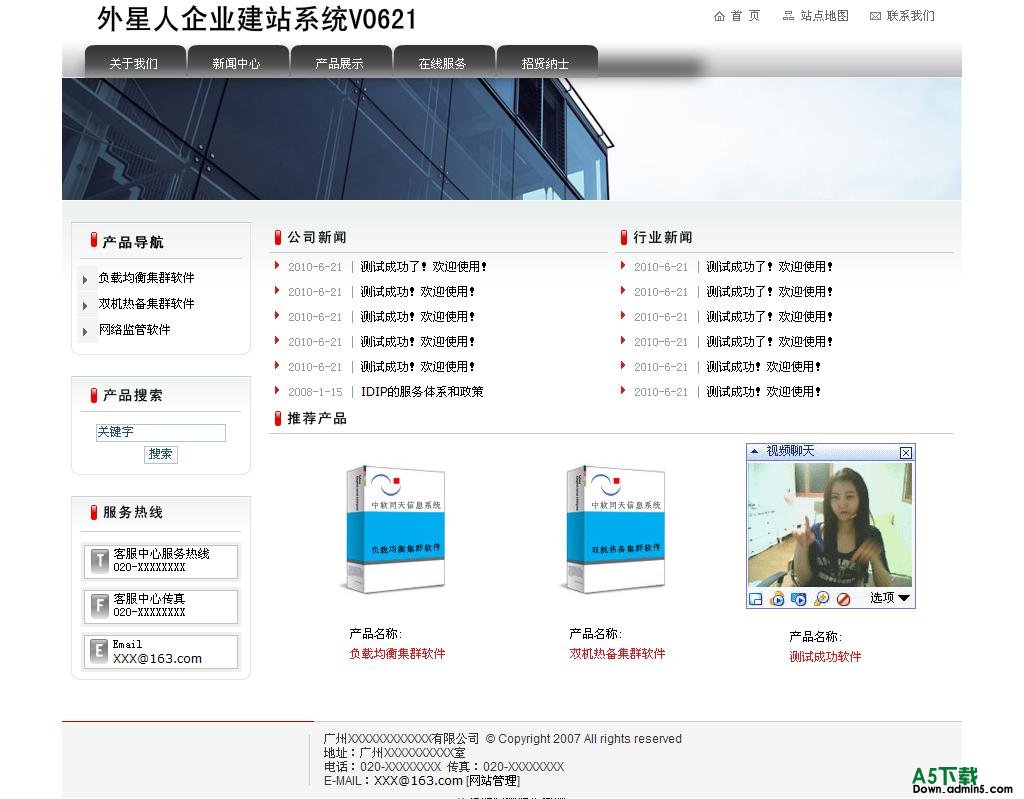
Task: Click the site title 外星人企业建站系统V0621
Action: (x=257, y=19)
